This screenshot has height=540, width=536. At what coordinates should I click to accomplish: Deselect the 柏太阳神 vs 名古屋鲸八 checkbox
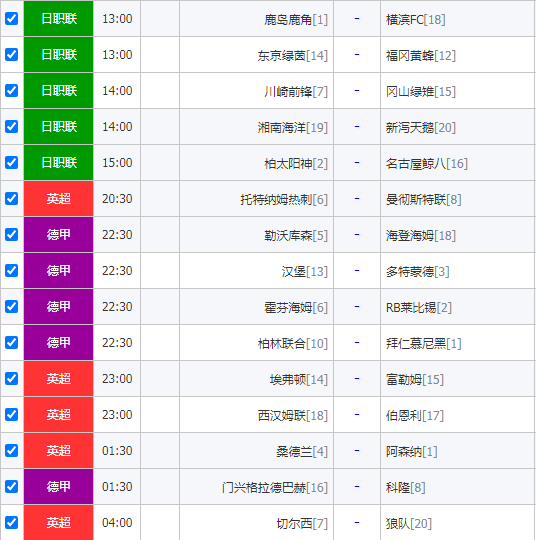[11, 162]
